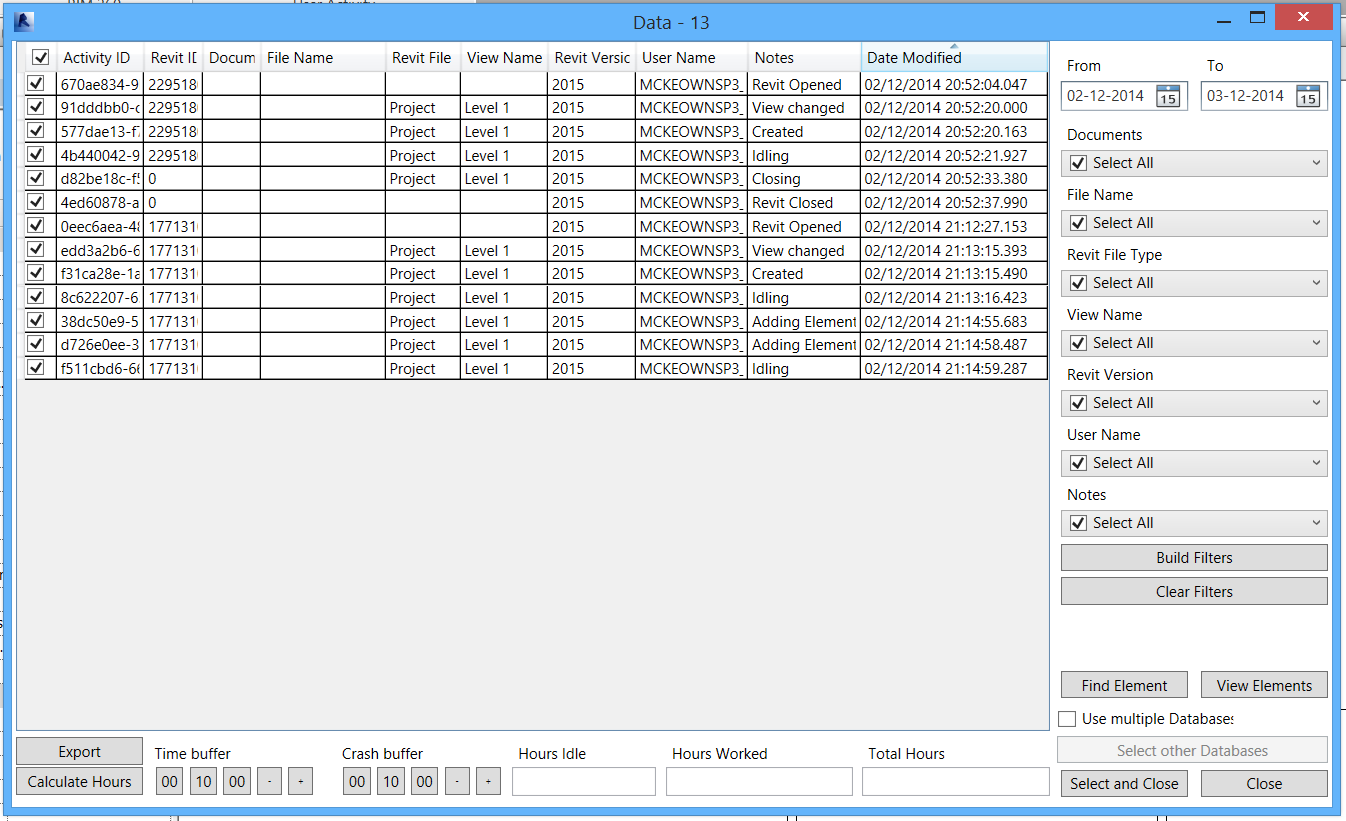Sort the table by the Date Modified column
This screenshot has height=821, width=1346.
(x=913, y=57)
